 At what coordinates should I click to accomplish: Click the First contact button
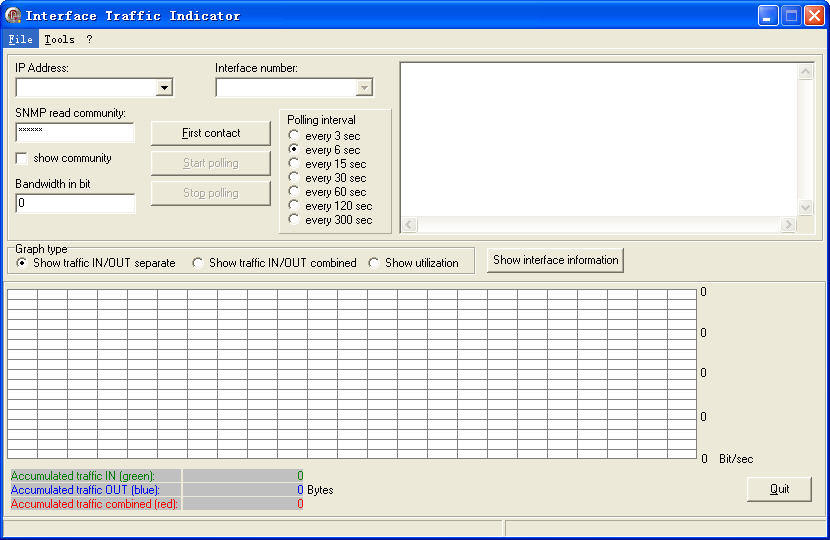211,133
